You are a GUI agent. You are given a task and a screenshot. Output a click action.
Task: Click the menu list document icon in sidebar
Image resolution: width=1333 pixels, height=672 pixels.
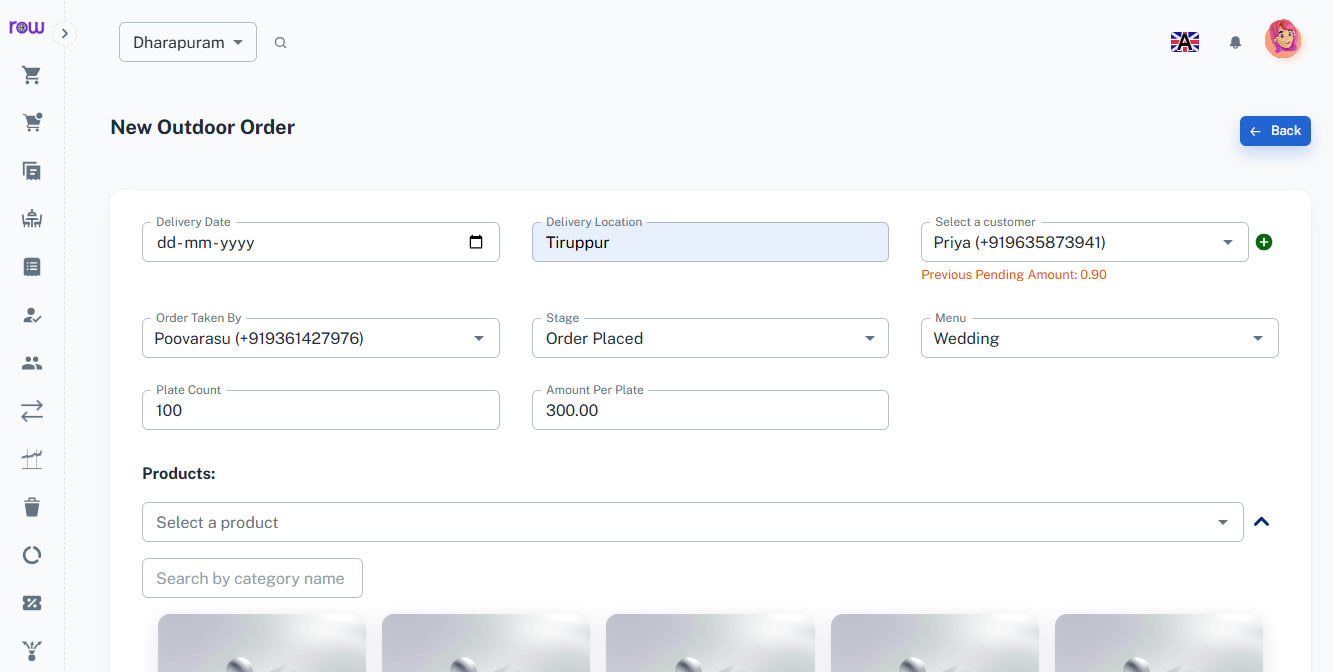click(31, 267)
